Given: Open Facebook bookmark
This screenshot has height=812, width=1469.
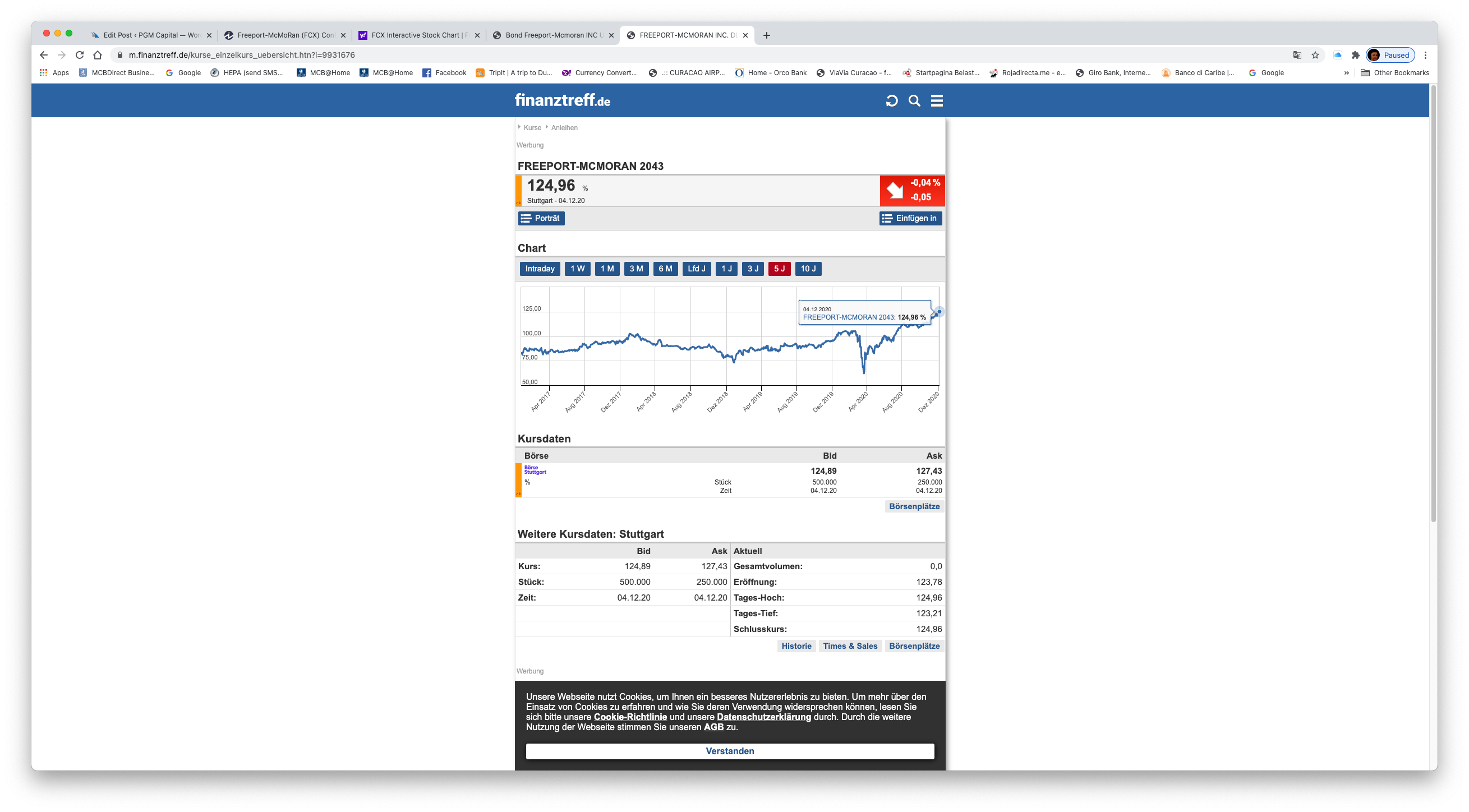Looking at the screenshot, I should pos(444,72).
